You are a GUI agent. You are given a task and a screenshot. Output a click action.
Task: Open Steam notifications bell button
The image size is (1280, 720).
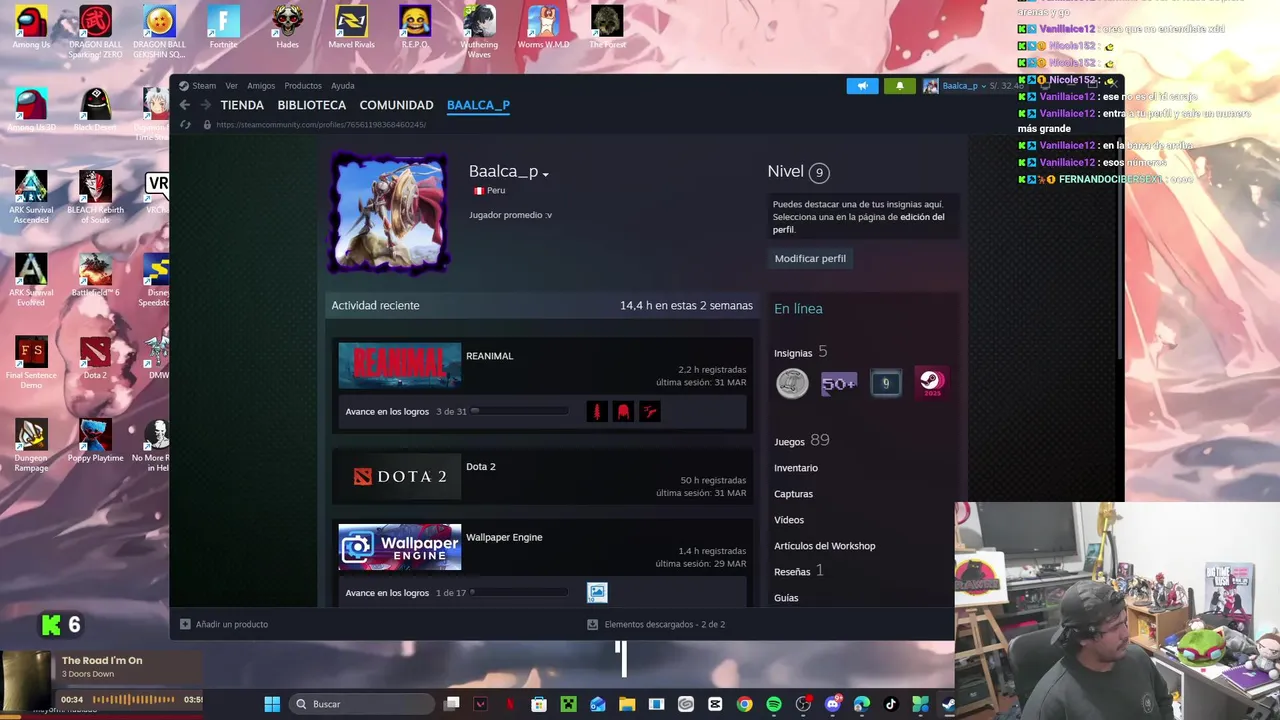tap(899, 86)
